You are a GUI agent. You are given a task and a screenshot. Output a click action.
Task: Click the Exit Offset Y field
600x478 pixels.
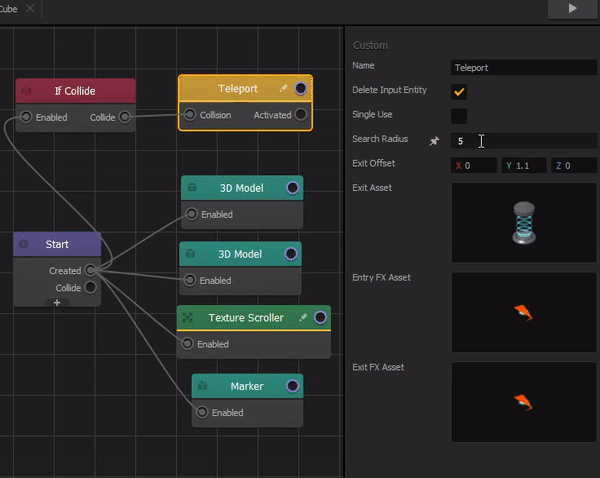(524, 165)
